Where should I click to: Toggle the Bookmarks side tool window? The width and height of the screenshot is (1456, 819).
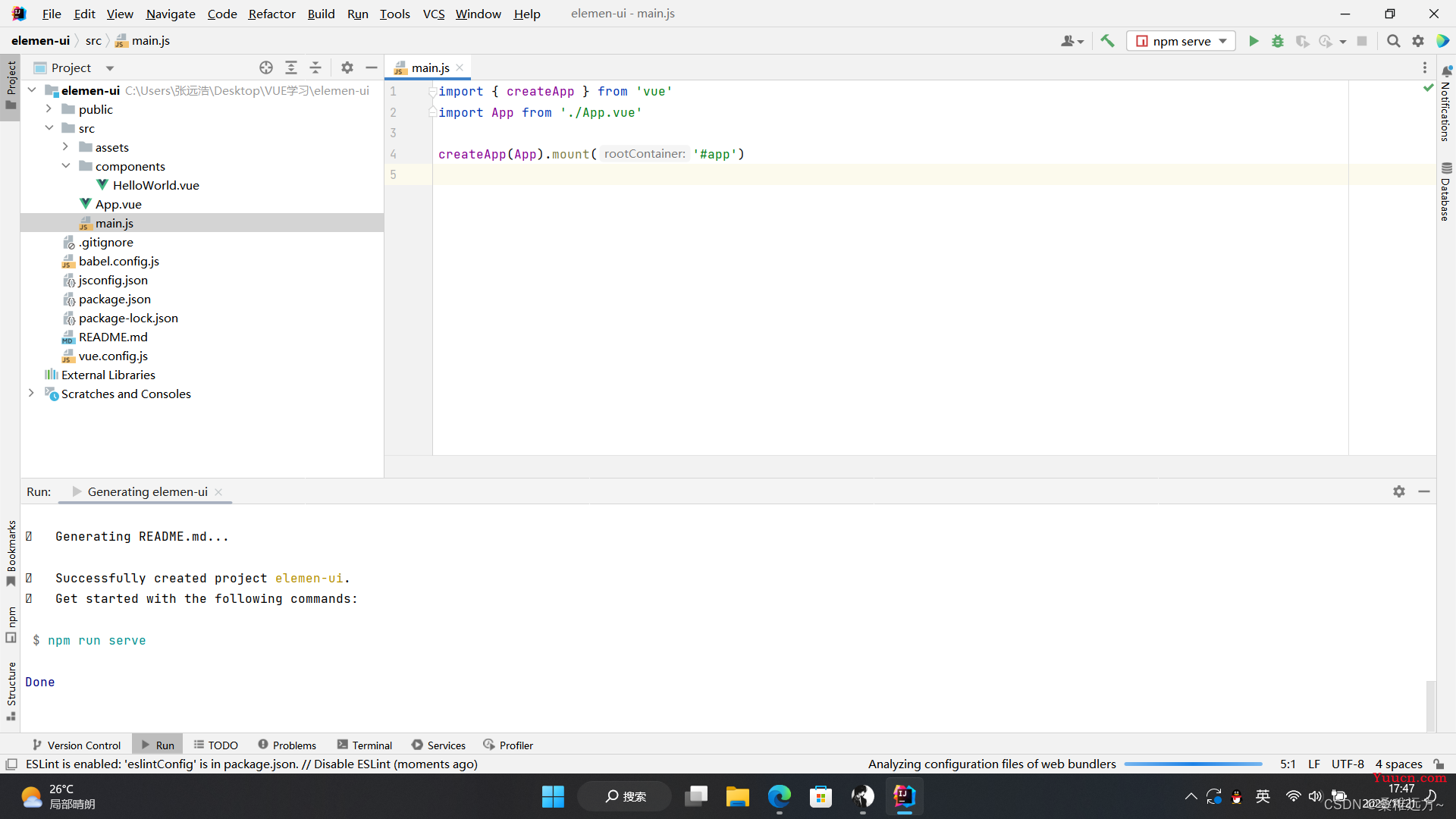click(11, 554)
